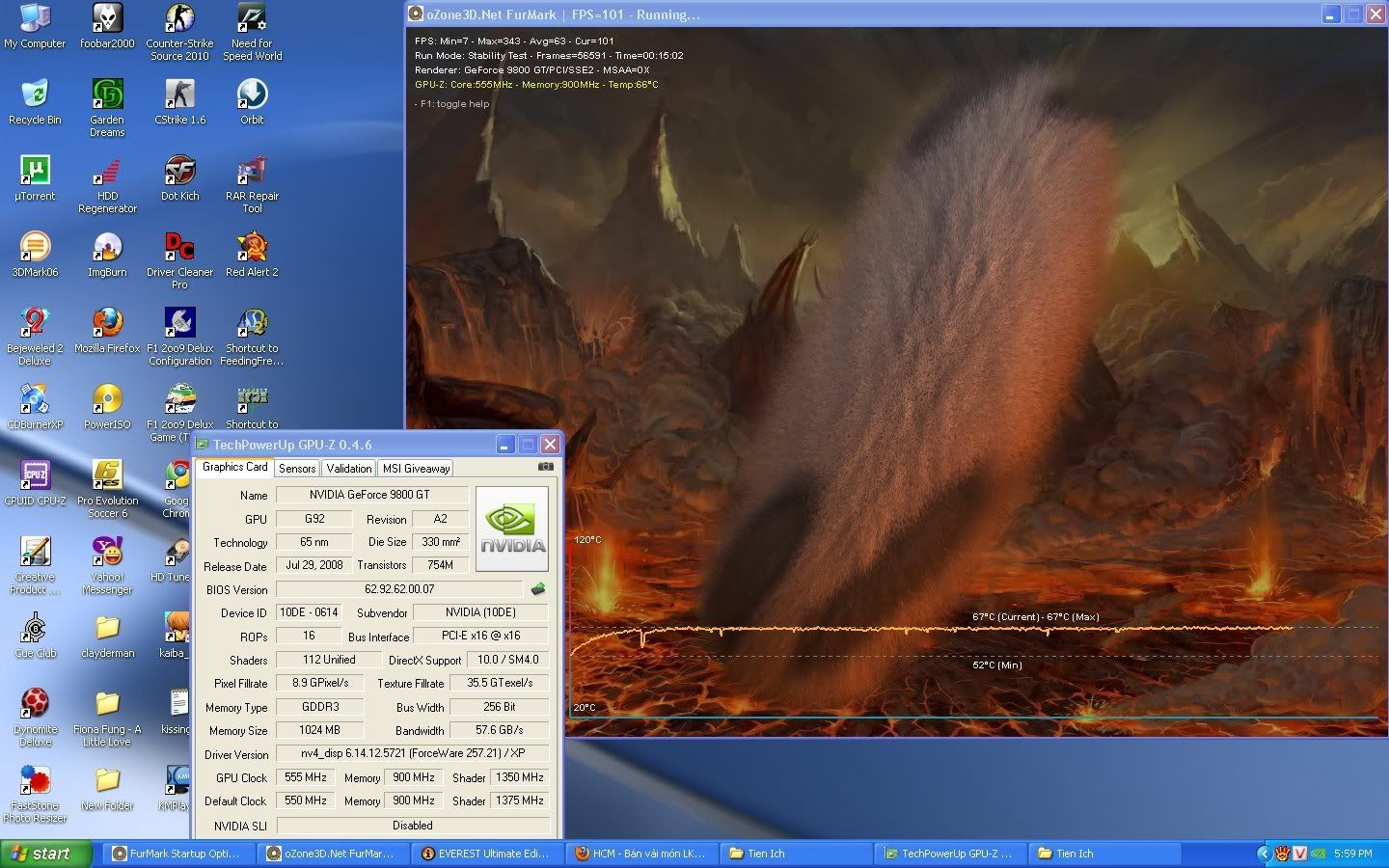Click the F1: toggle help text in FurMark
The width and height of the screenshot is (1389, 868).
pyautogui.click(x=452, y=104)
